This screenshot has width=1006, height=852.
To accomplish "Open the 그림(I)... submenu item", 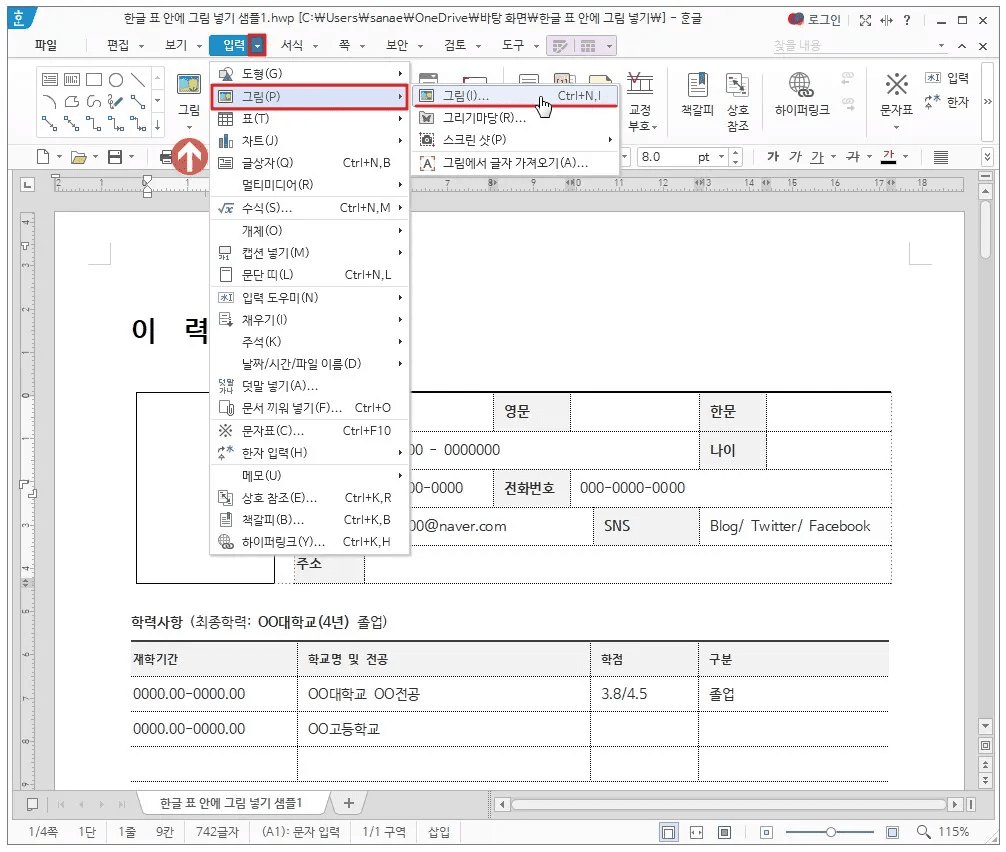I will 515,96.
